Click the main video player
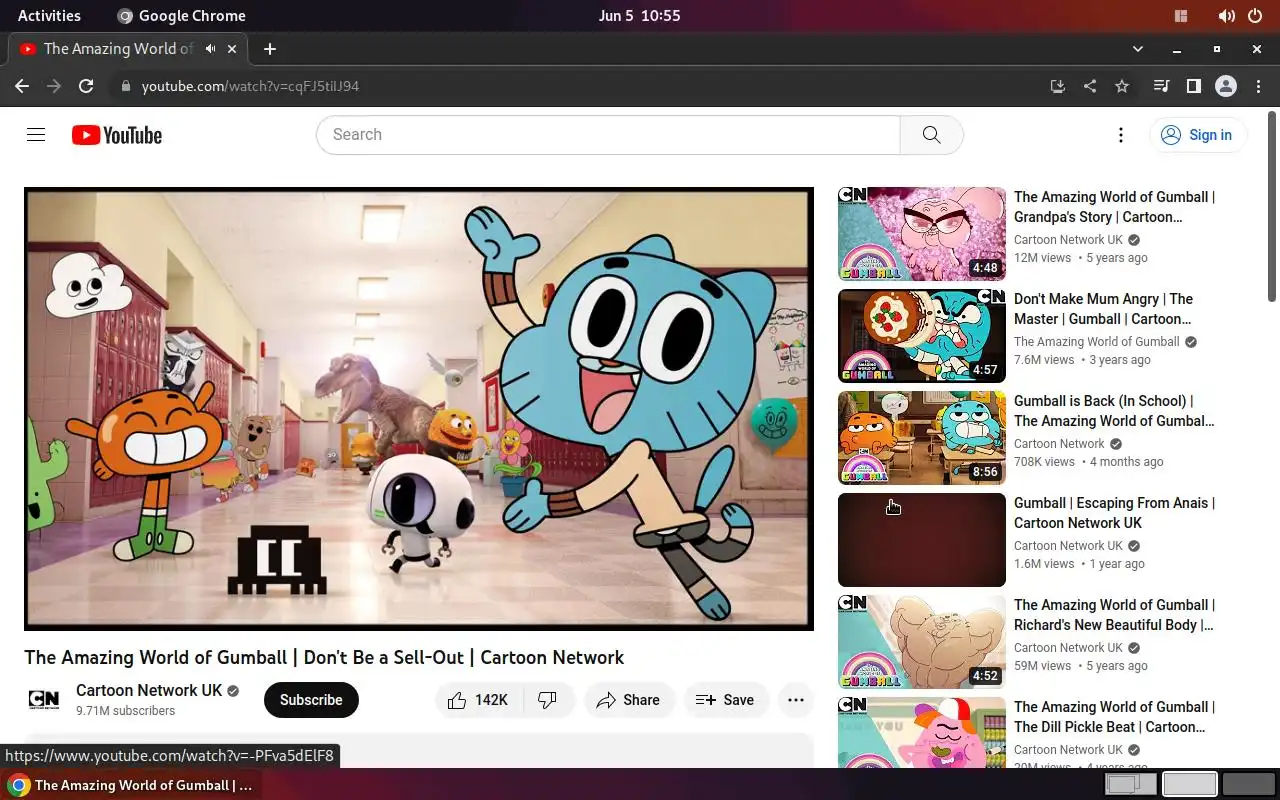The width and height of the screenshot is (1280, 800). (x=419, y=409)
